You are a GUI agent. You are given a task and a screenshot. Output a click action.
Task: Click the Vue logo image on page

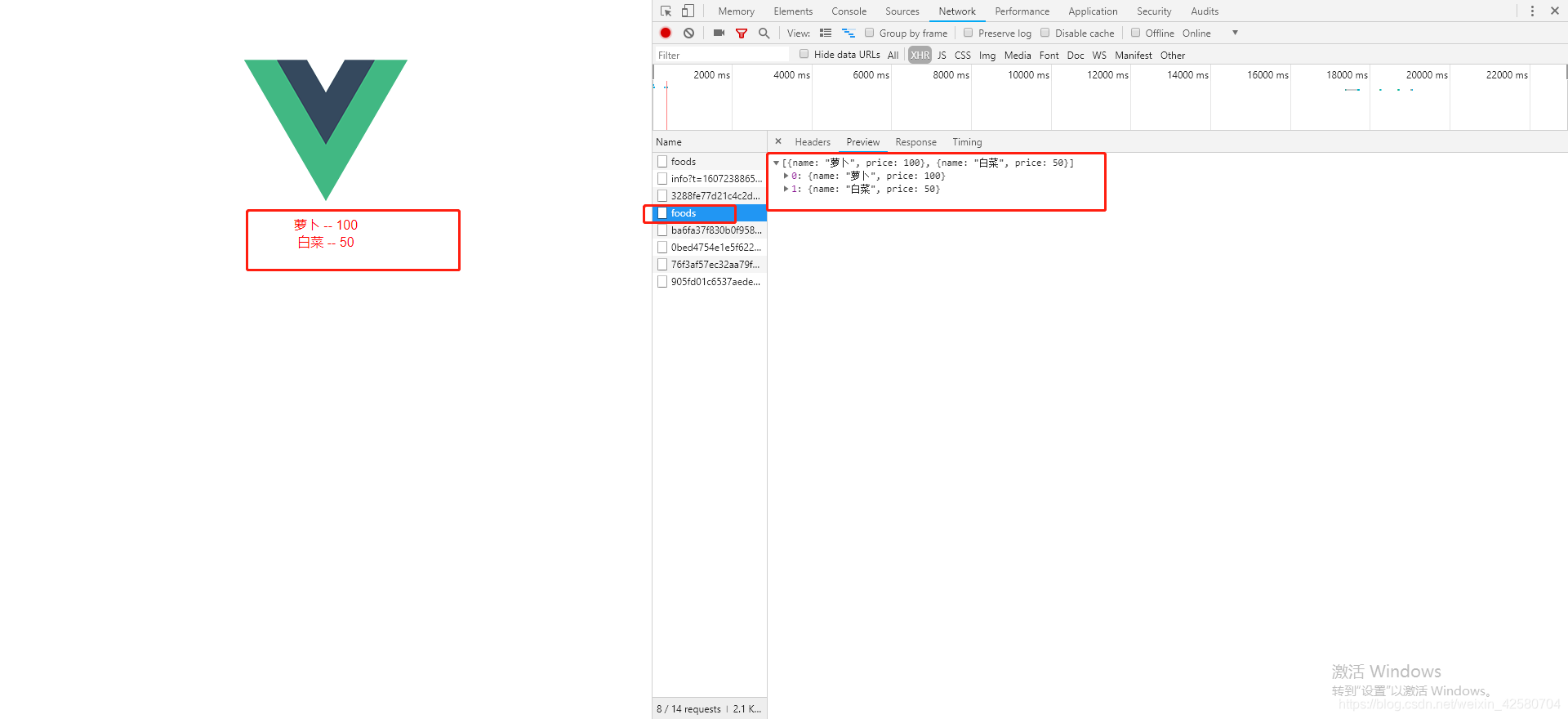pos(326,129)
